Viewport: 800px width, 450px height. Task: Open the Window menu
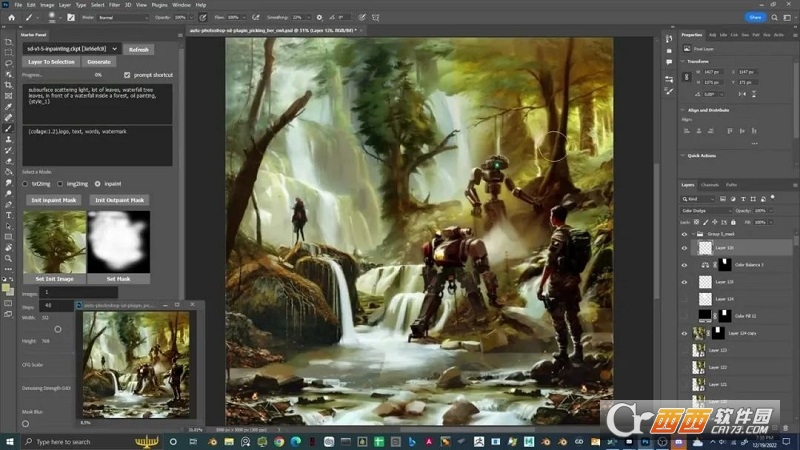tap(181, 5)
